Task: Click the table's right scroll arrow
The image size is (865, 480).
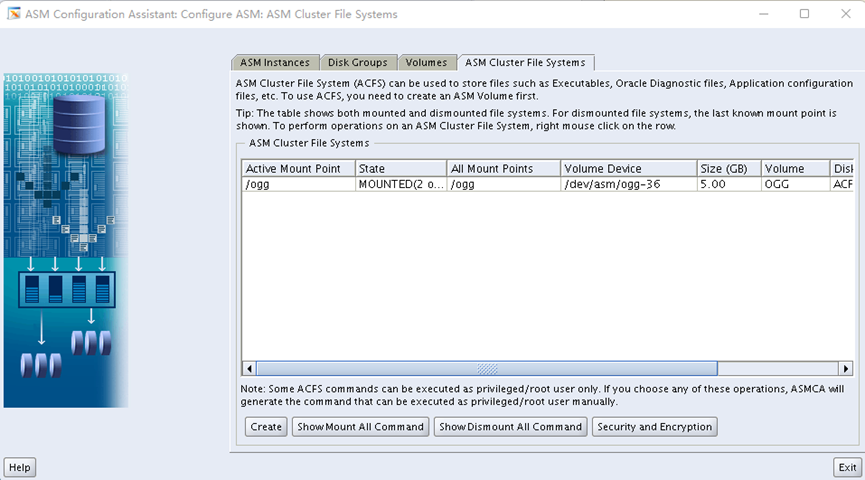Action: pyautogui.click(x=845, y=368)
